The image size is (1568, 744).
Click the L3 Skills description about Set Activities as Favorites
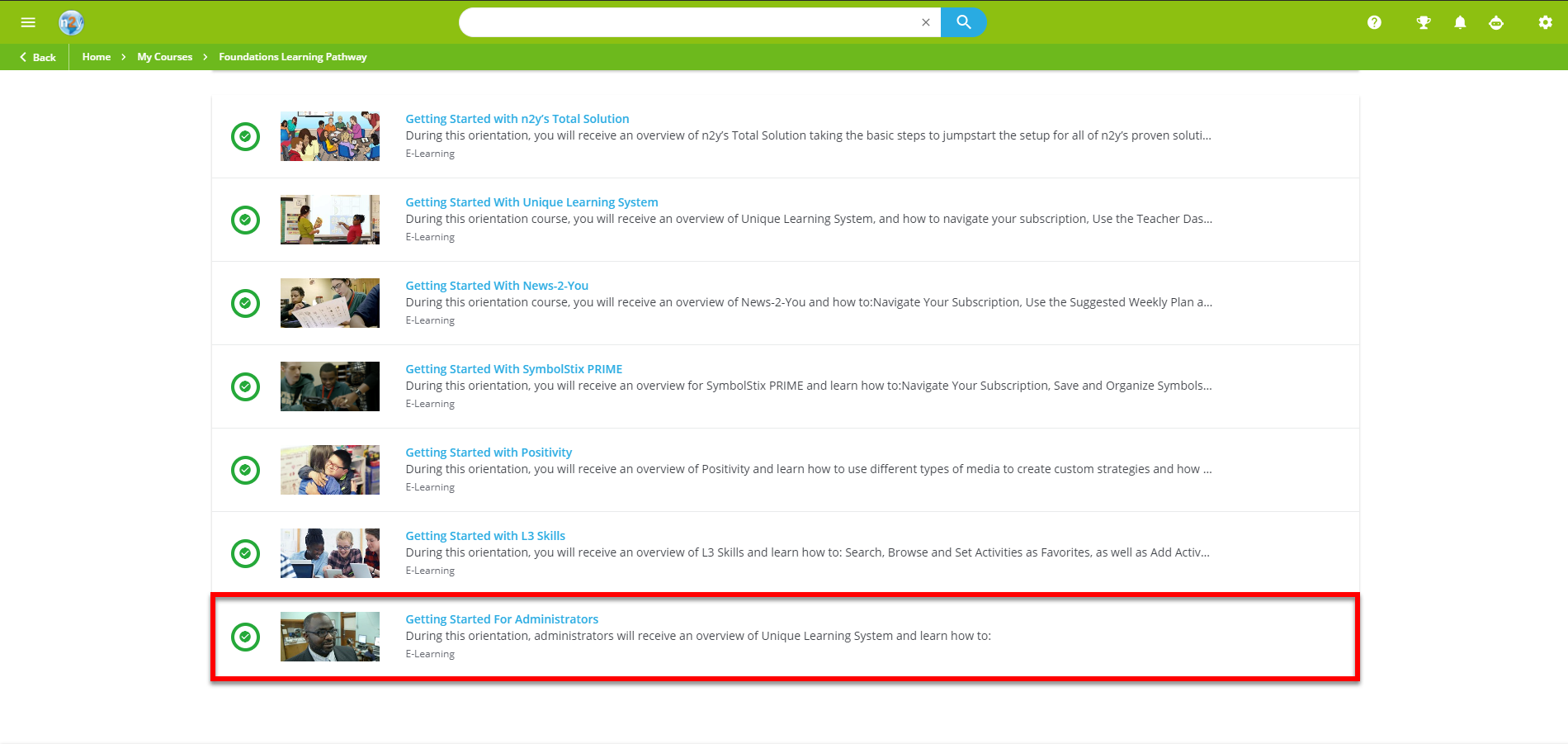[808, 552]
